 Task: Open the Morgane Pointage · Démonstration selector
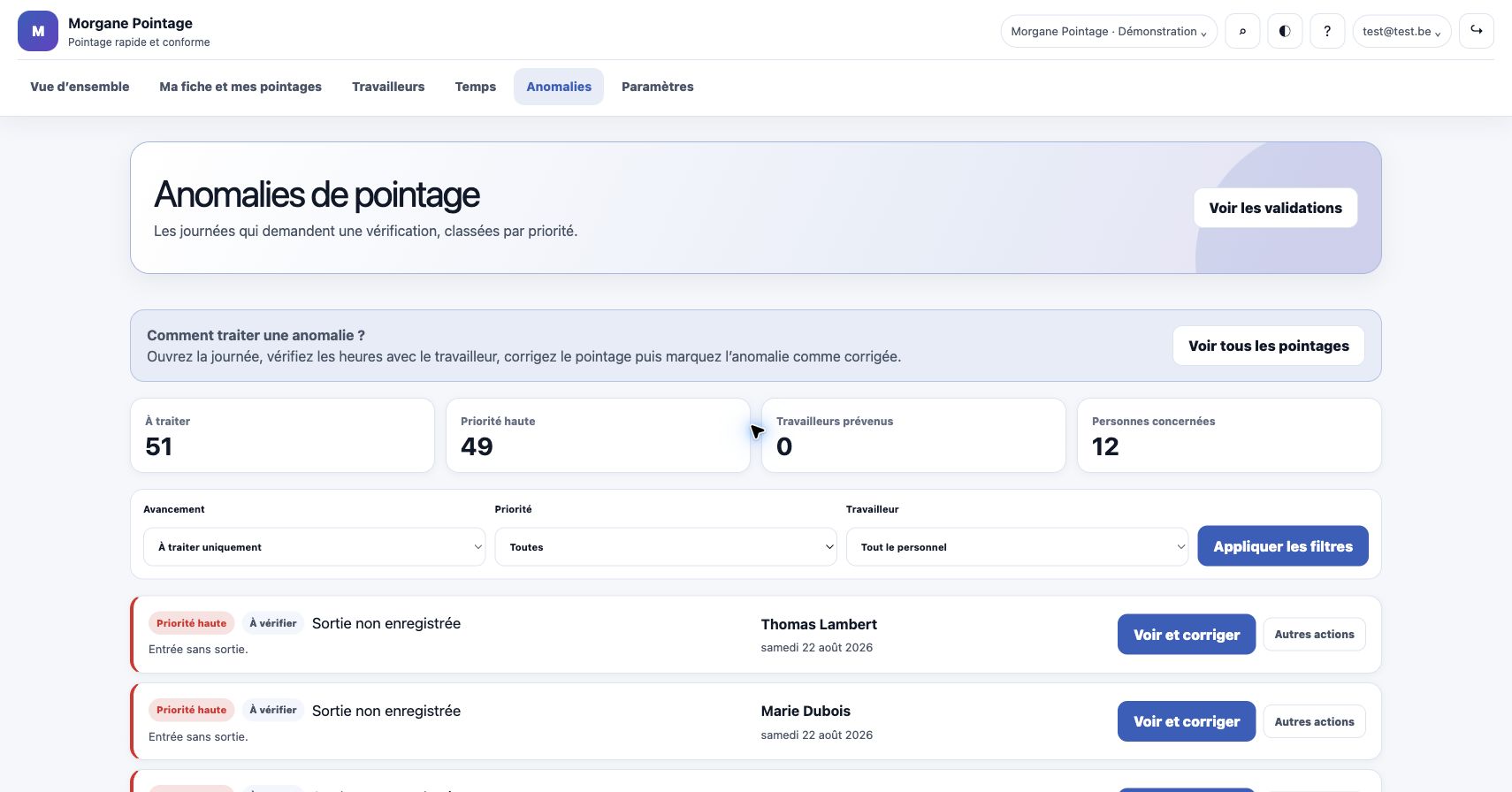point(1109,31)
